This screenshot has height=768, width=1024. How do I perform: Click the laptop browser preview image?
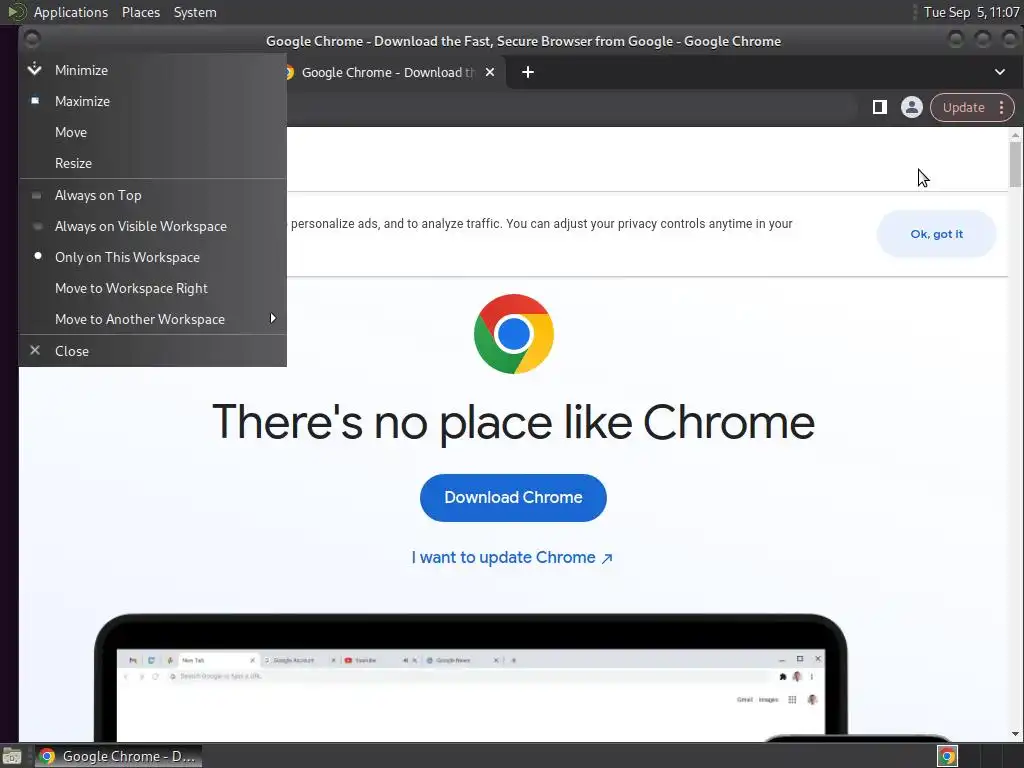pyautogui.click(x=470, y=678)
